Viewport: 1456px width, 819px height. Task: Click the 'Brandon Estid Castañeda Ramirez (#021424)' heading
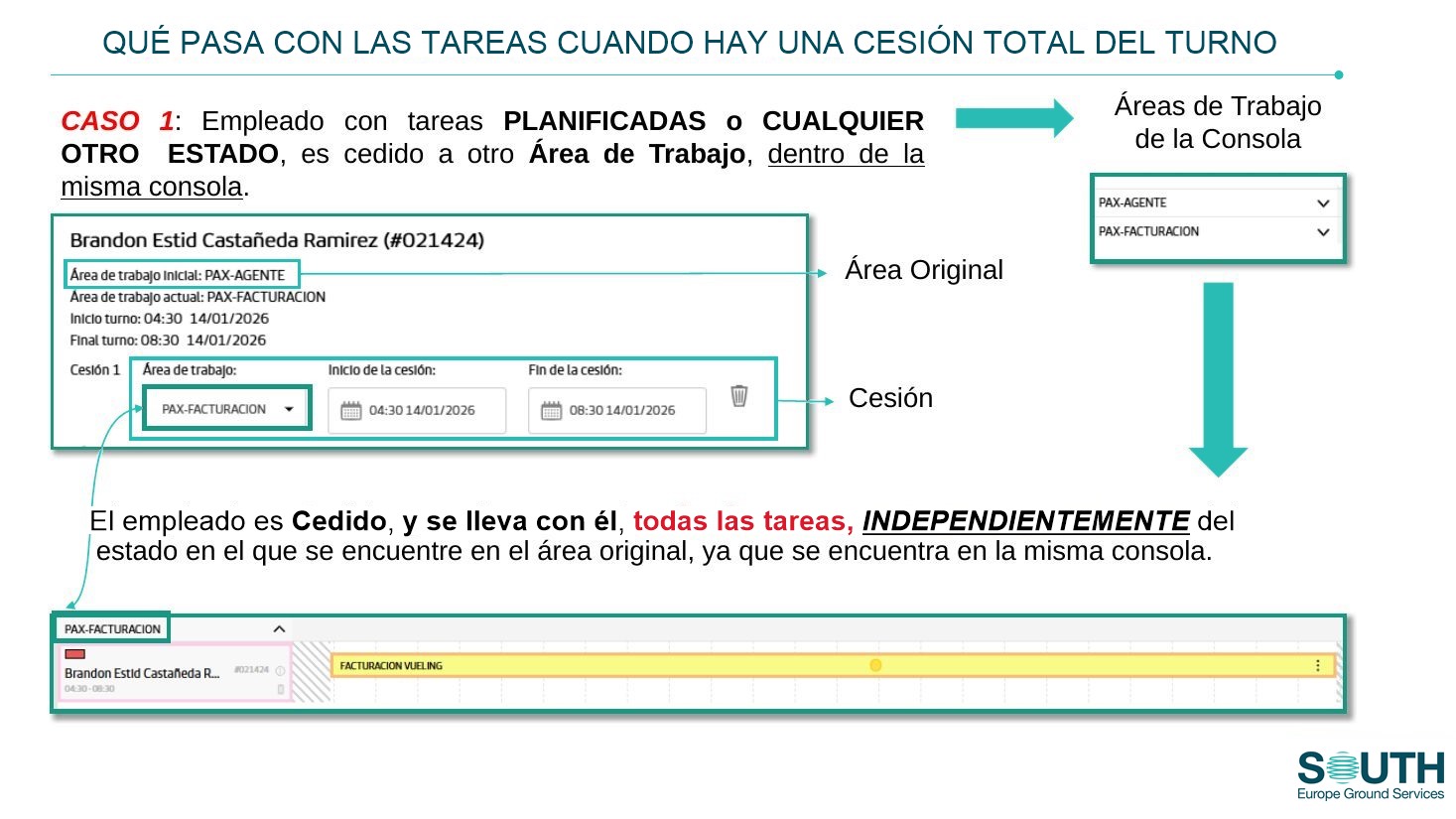(x=277, y=240)
